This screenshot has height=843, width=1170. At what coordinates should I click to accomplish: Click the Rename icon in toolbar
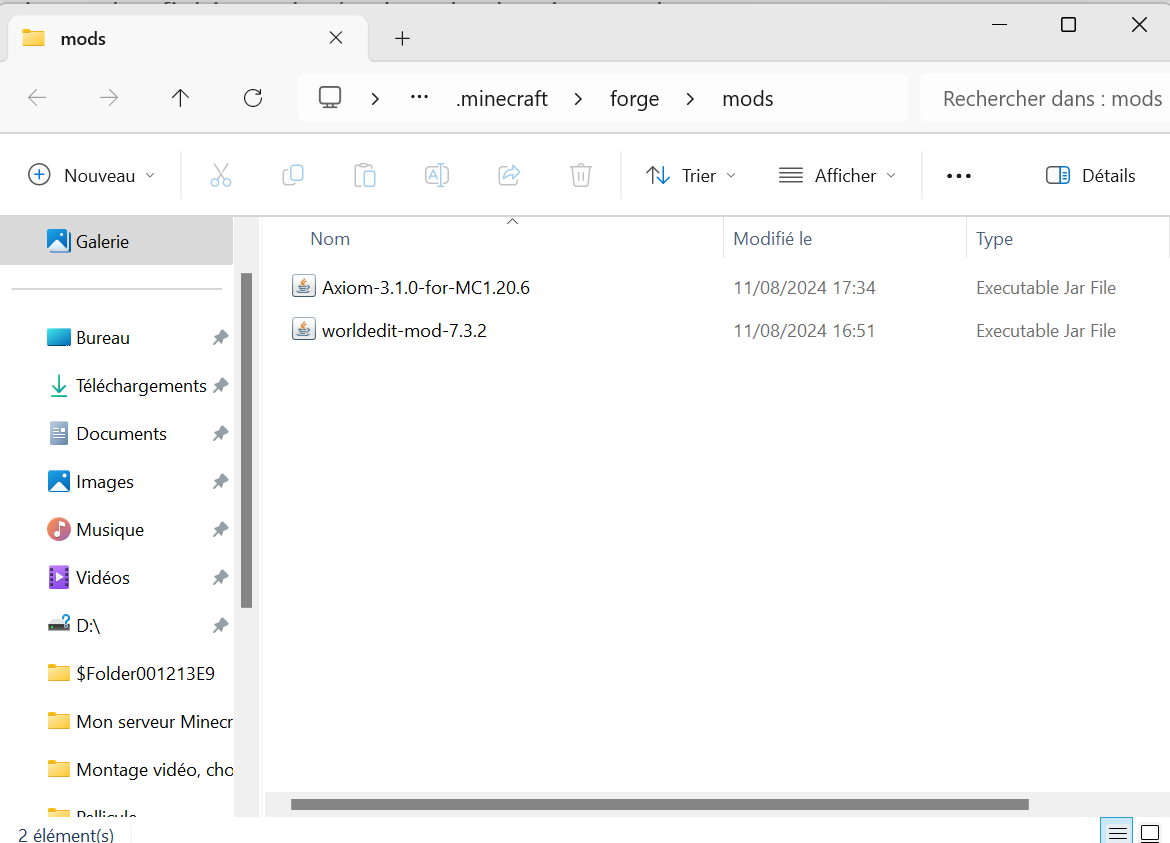pos(437,175)
